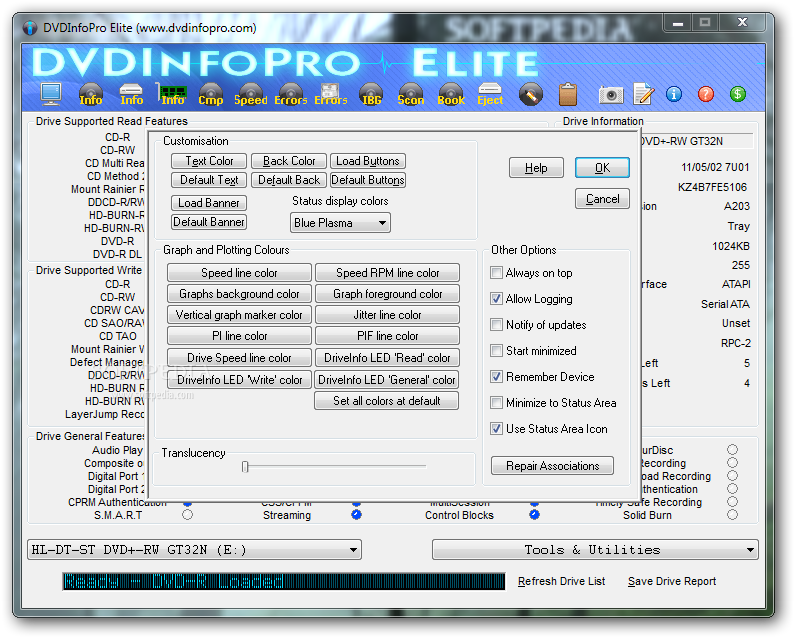Click Load Buttons
This screenshot has height=638, width=795.
368,161
